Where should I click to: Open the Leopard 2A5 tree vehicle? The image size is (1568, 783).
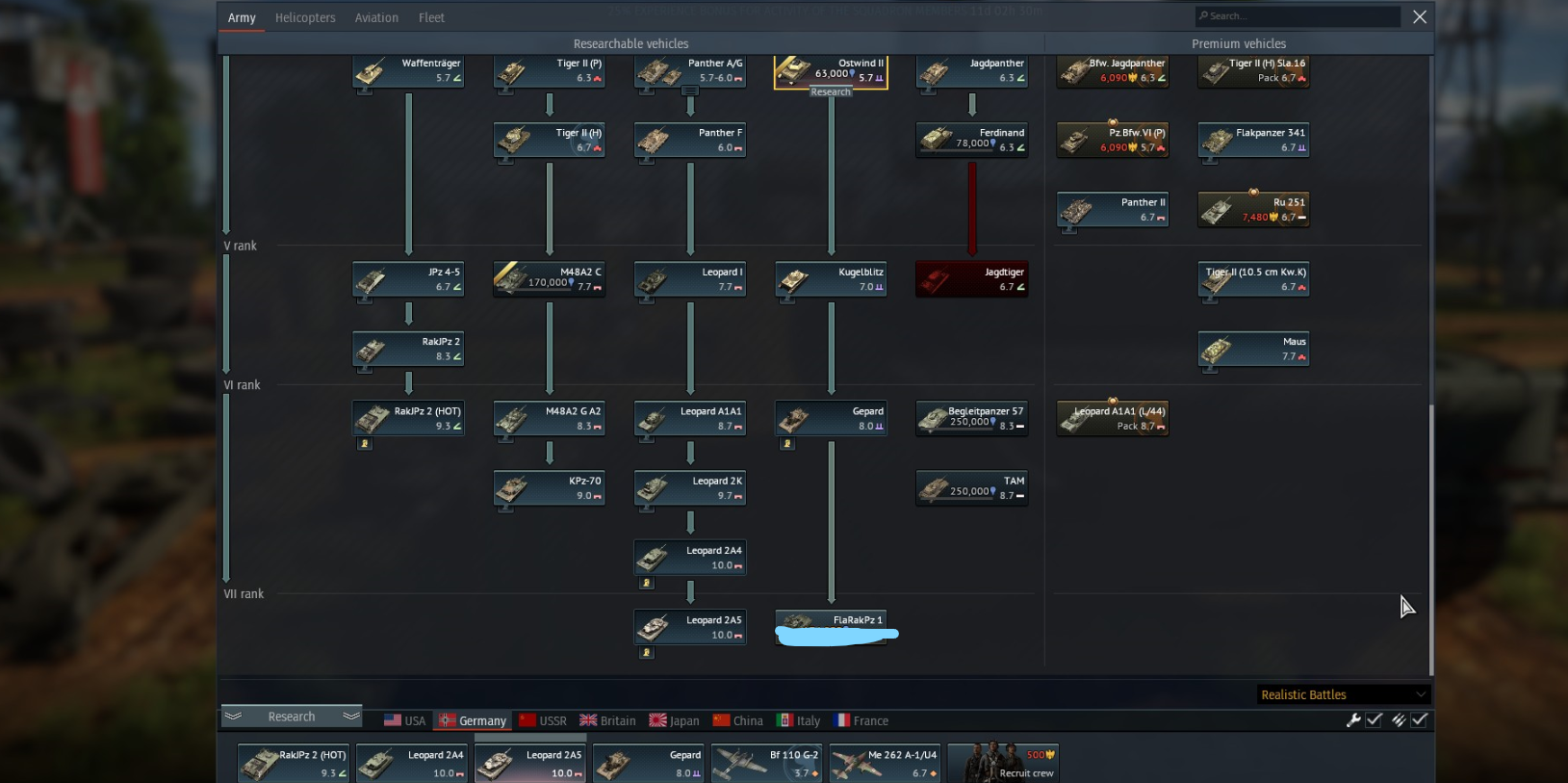(690, 628)
